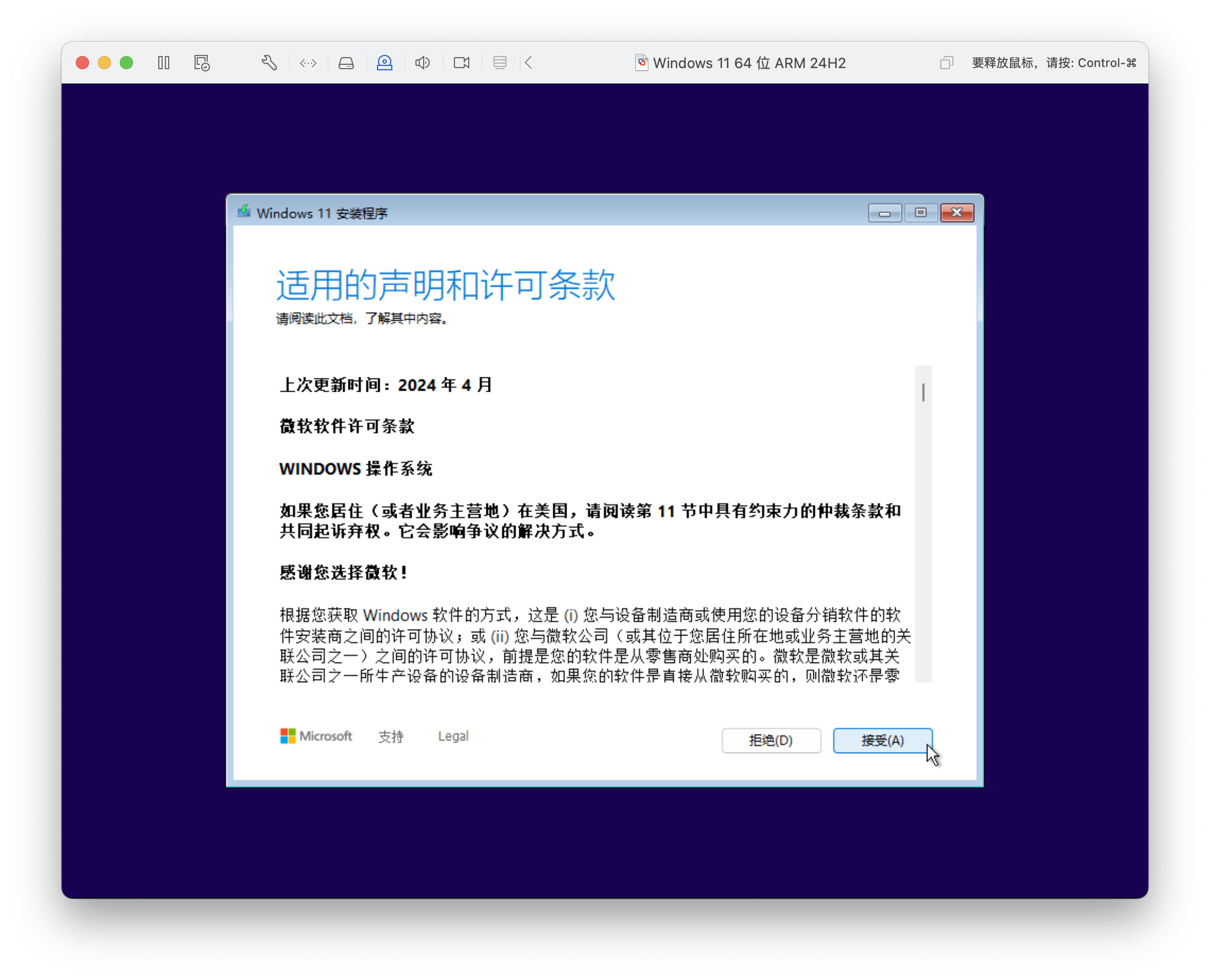Click the sound speaker icon
The width and height of the screenshot is (1210, 980).
coord(423,63)
